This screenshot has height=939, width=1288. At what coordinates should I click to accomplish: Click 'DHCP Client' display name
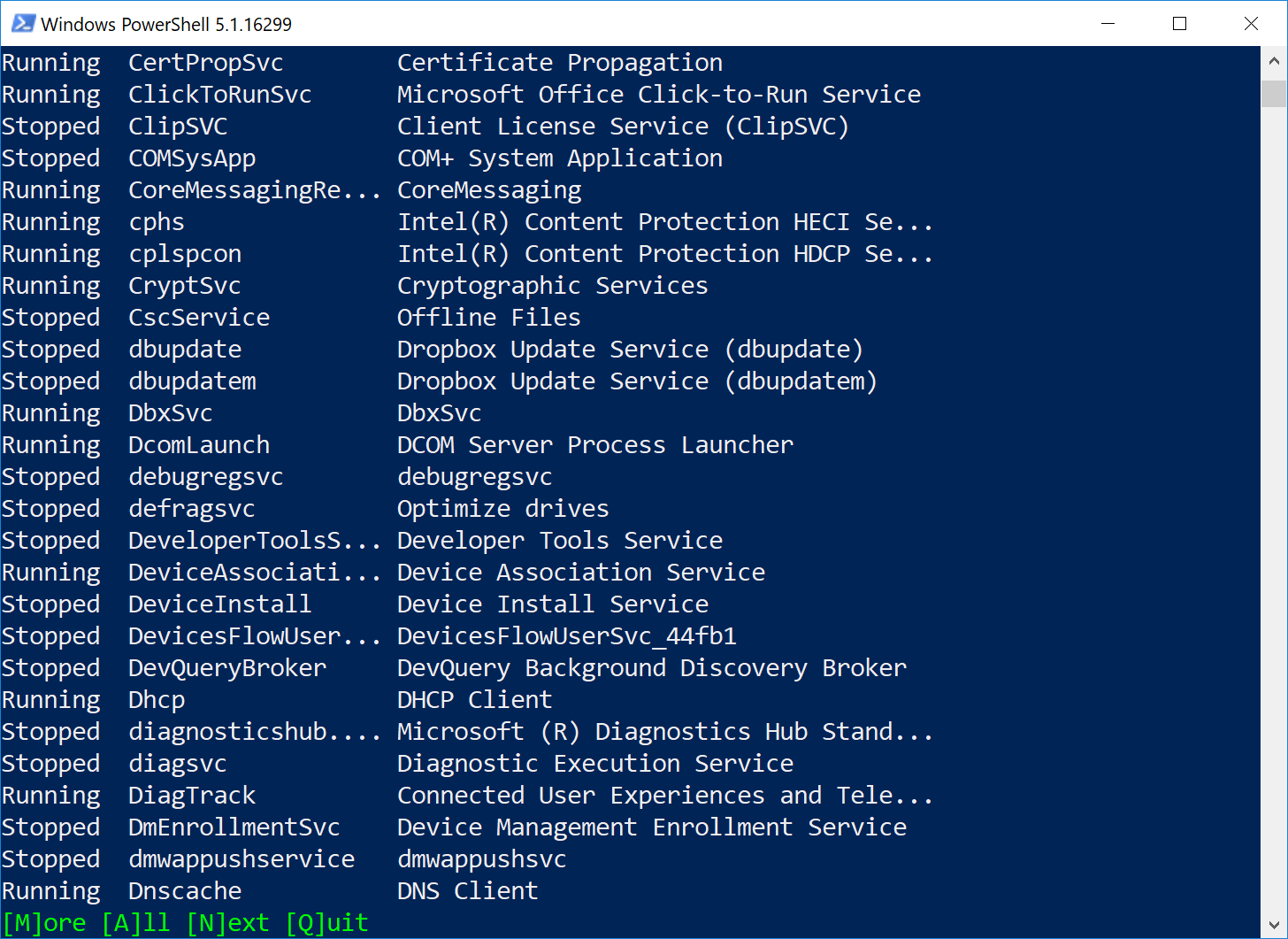(475, 700)
